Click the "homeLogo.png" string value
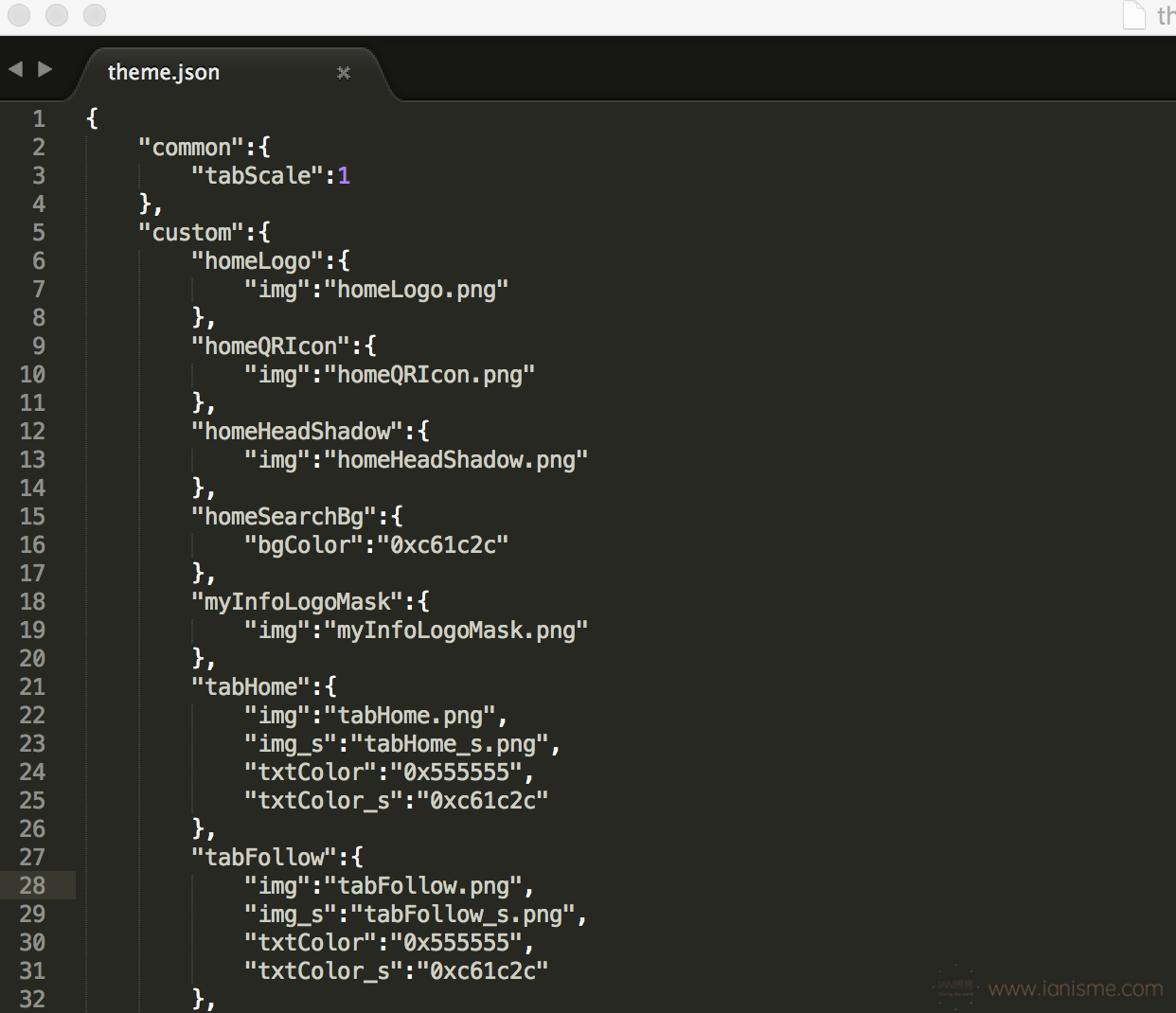 [x=417, y=289]
